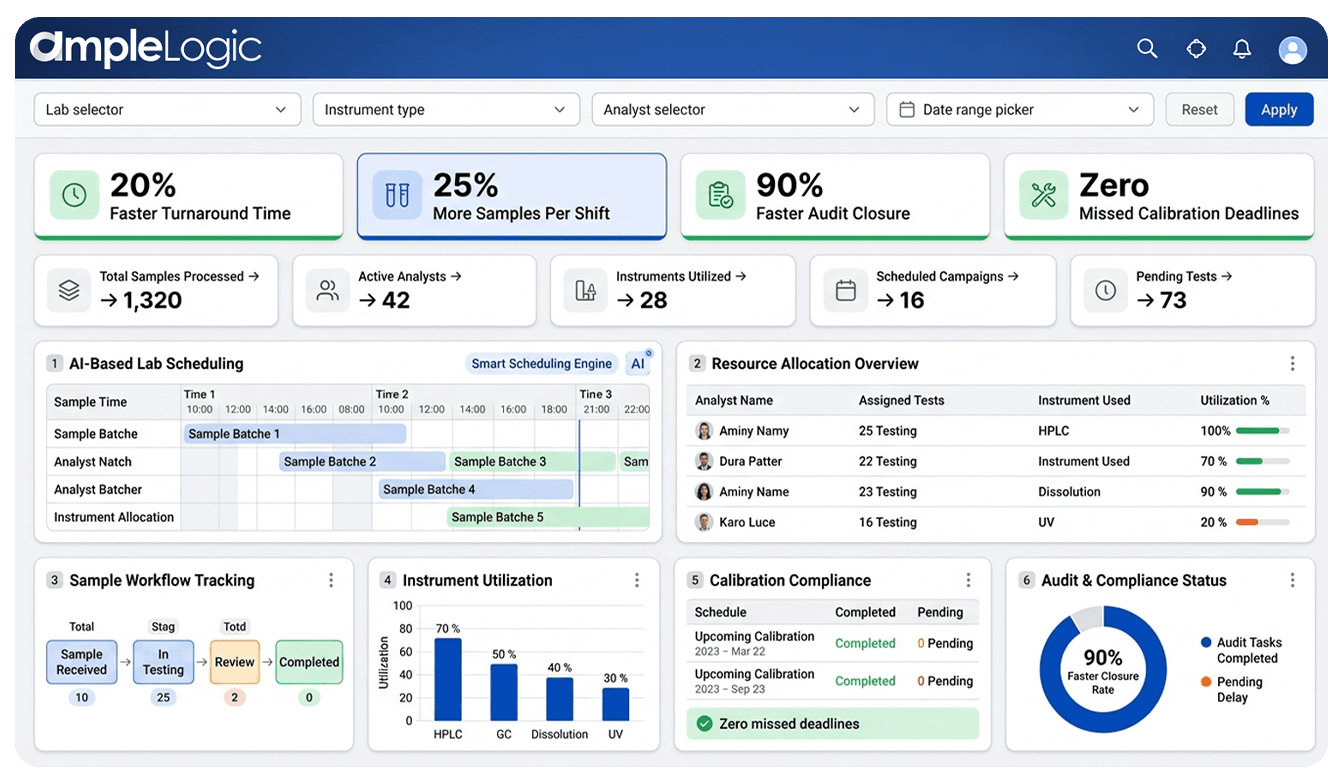Viewport: 1342px width, 783px height.
Task: Click the people icon for Active Analysts
Action: [327, 290]
